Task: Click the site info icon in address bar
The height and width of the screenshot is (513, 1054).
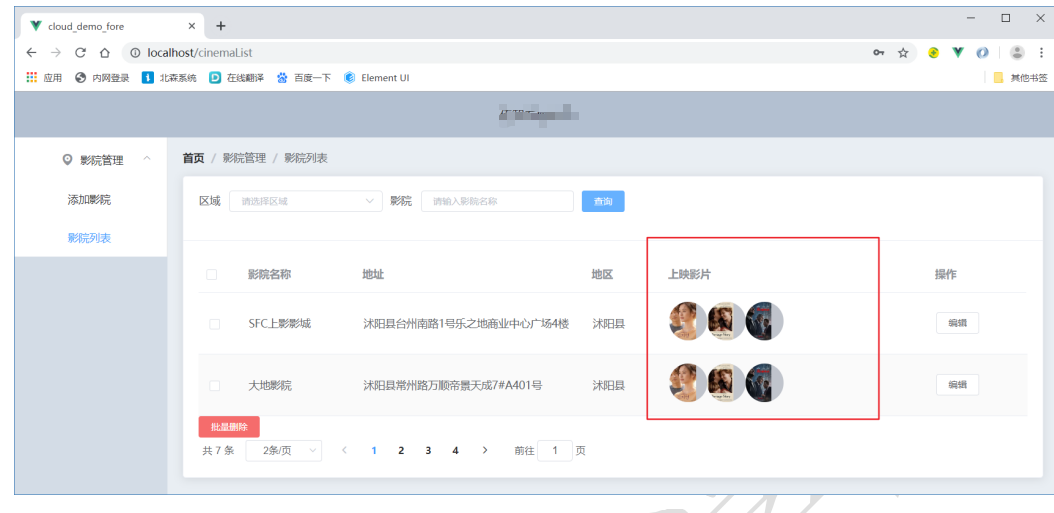Action: tap(135, 52)
